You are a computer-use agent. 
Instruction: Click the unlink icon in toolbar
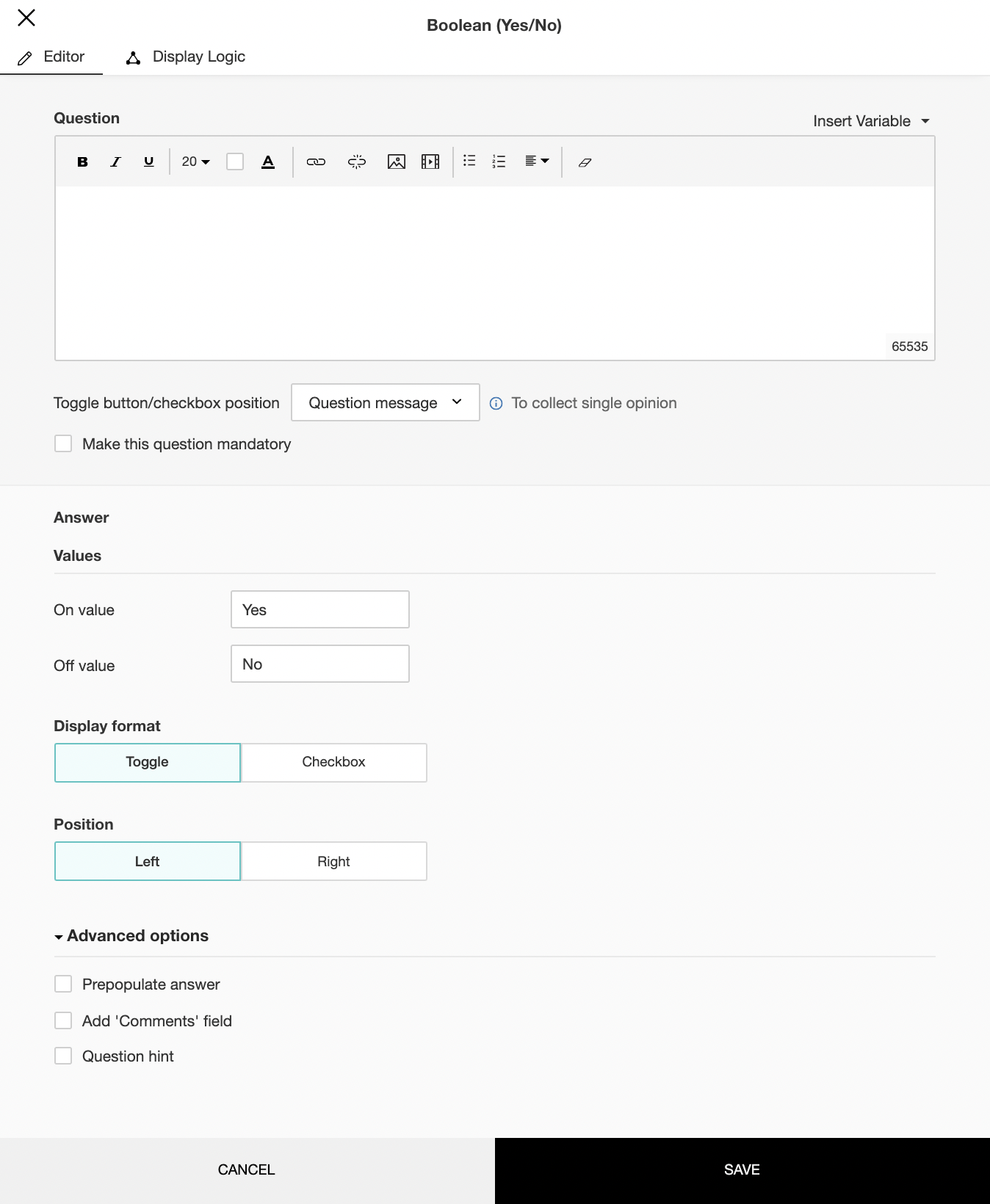pyautogui.click(x=356, y=162)
